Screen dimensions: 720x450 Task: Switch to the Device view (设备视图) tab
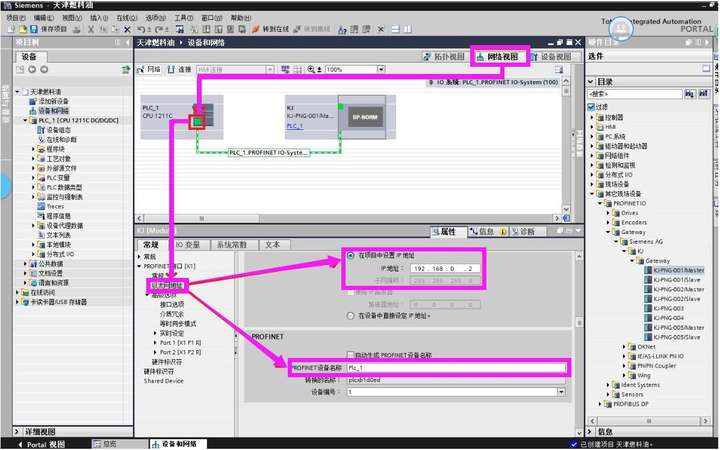pos(551,57)
